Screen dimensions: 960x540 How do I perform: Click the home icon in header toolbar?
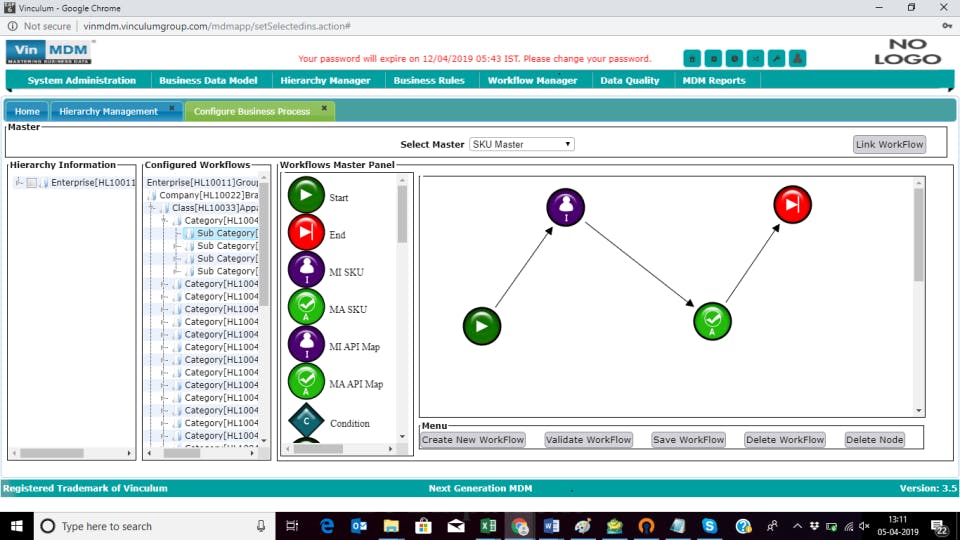coord(692,59)
